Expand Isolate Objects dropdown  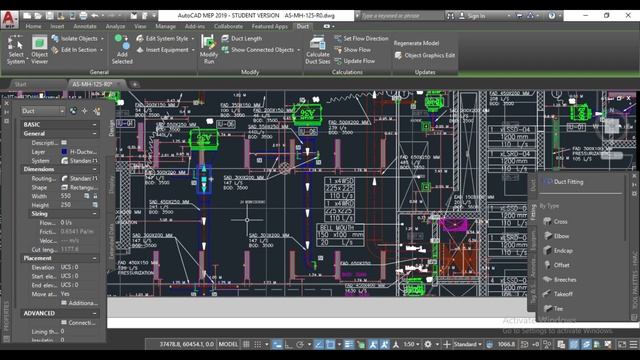tap(102, 38)
